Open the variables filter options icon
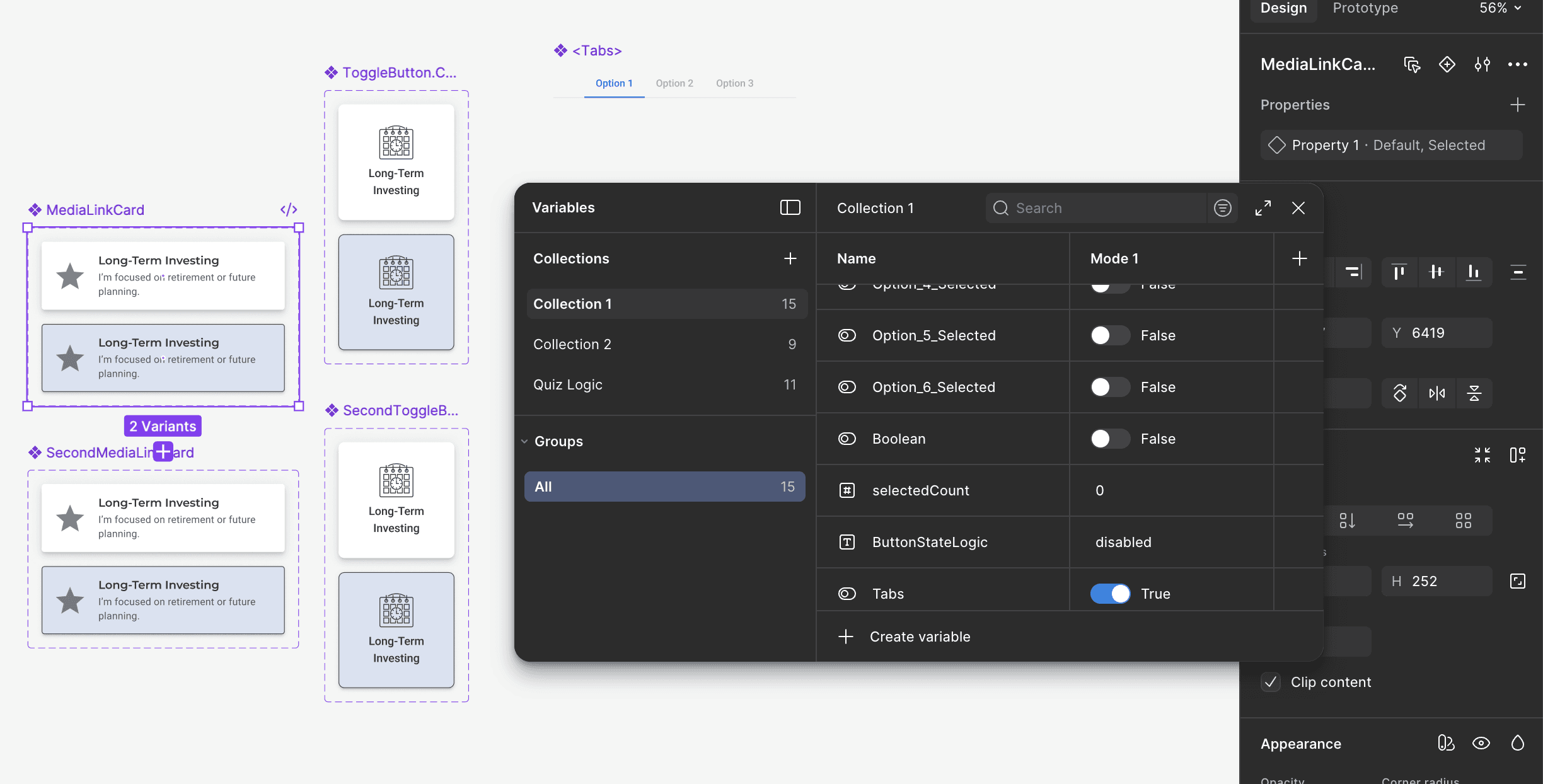Viewport: 1543px width, 784px height. tap(1222, 208)
